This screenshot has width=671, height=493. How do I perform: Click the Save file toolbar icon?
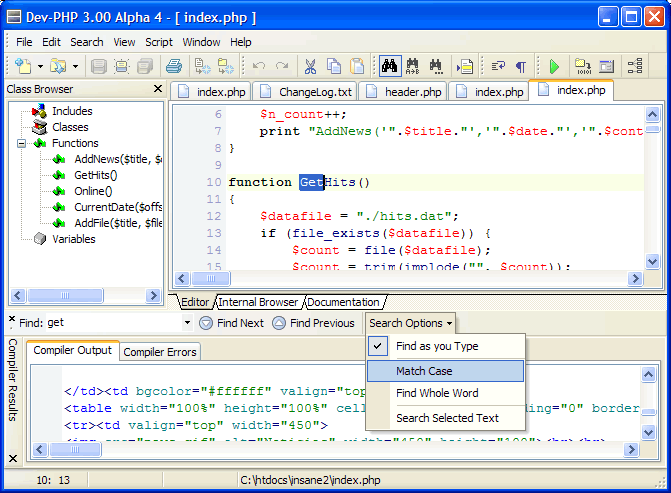(99, 66)
